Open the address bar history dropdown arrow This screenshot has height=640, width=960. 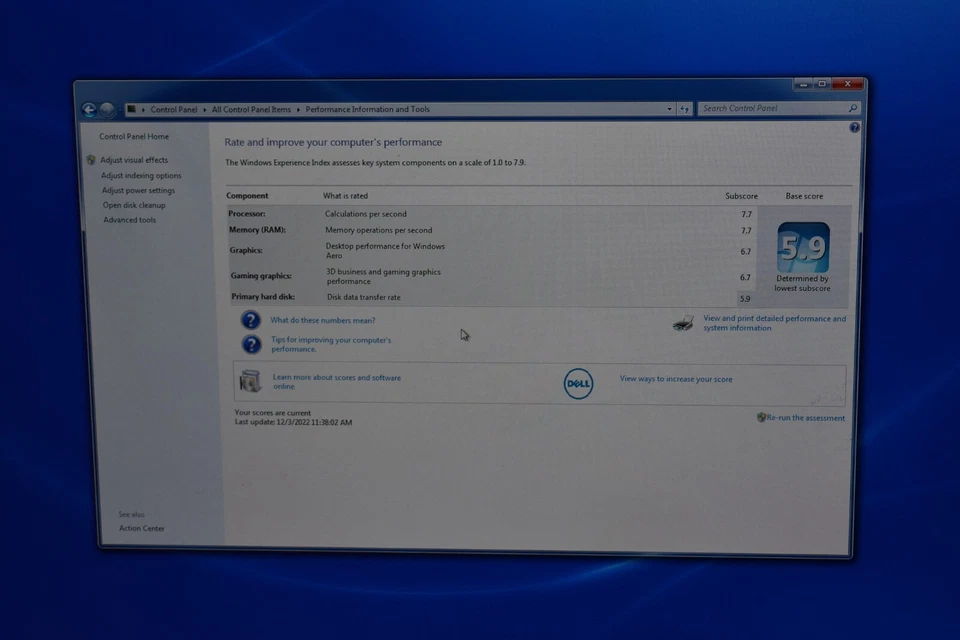coord(670,109)
